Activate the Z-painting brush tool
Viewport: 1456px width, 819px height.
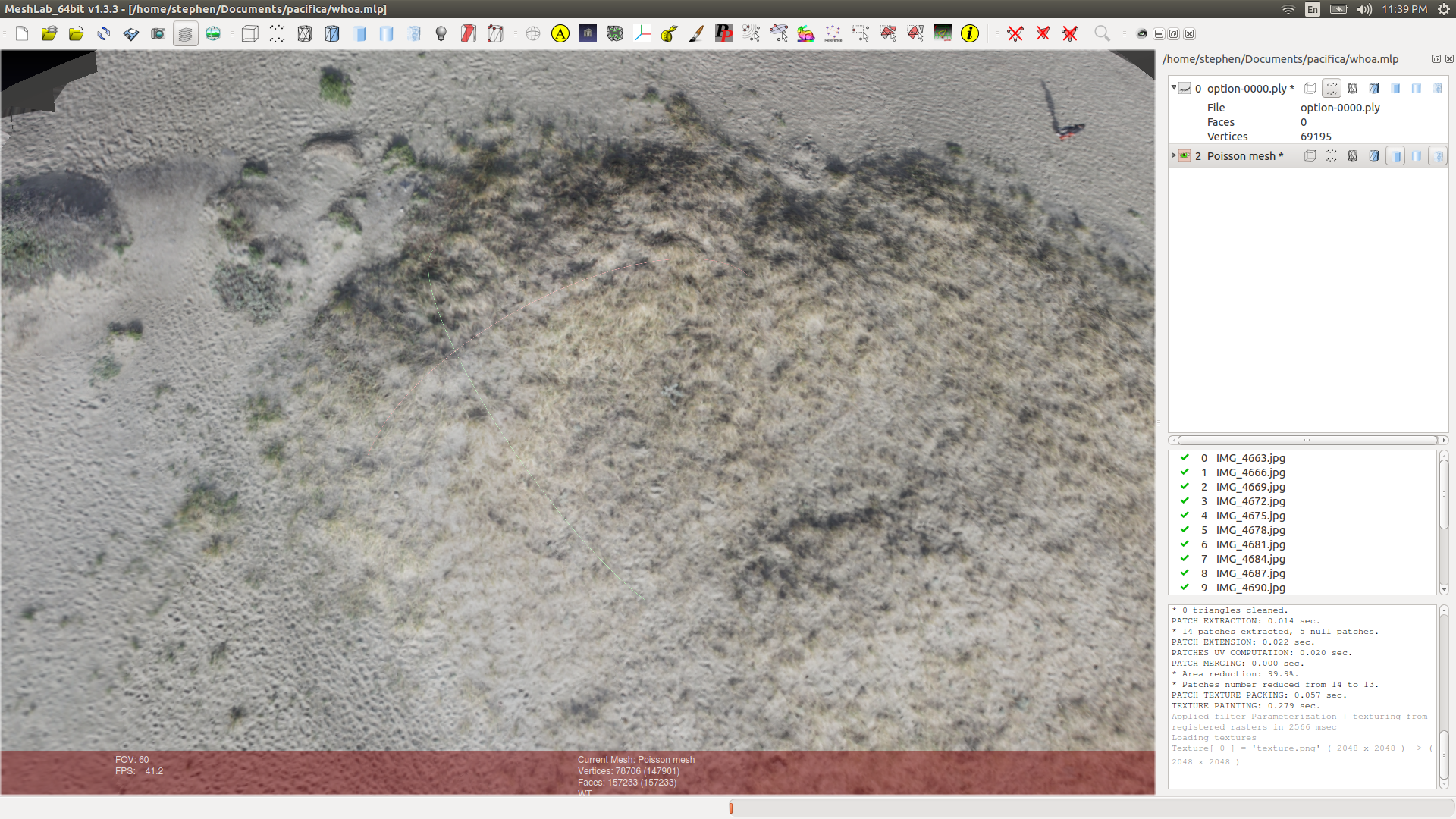[696, 34]
